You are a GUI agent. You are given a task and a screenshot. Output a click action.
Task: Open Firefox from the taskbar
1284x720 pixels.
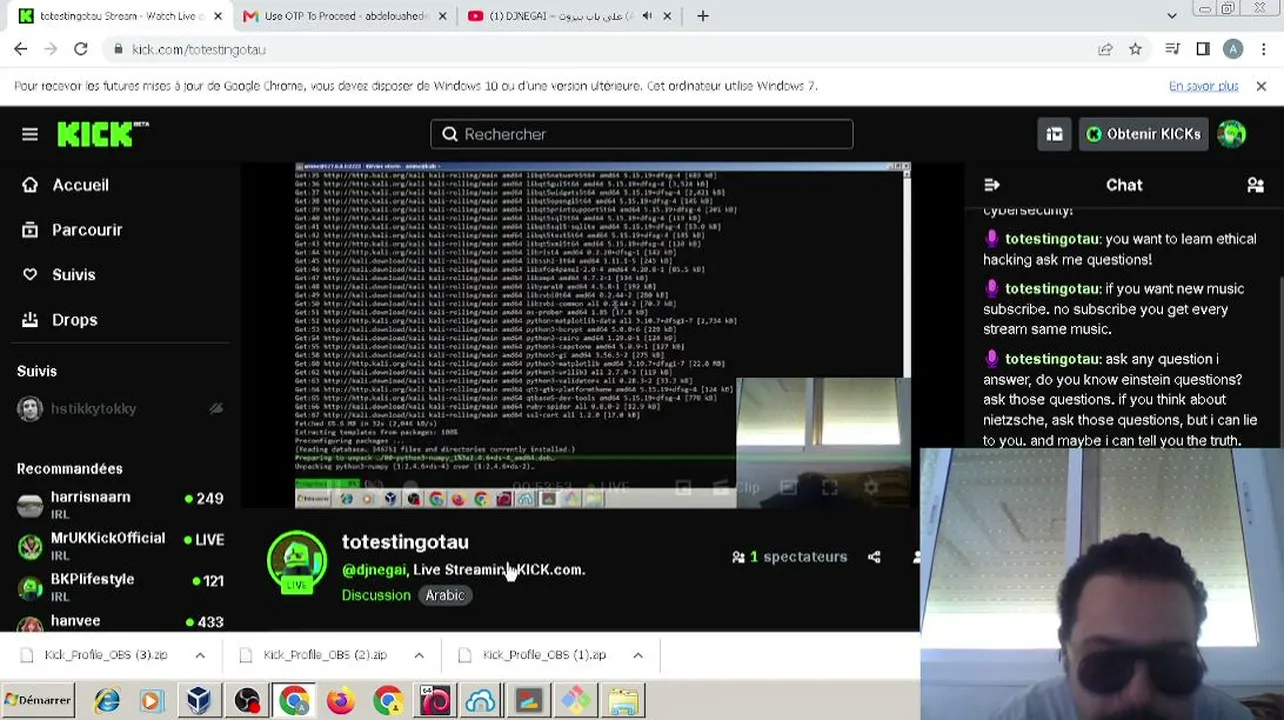(341, 700)
